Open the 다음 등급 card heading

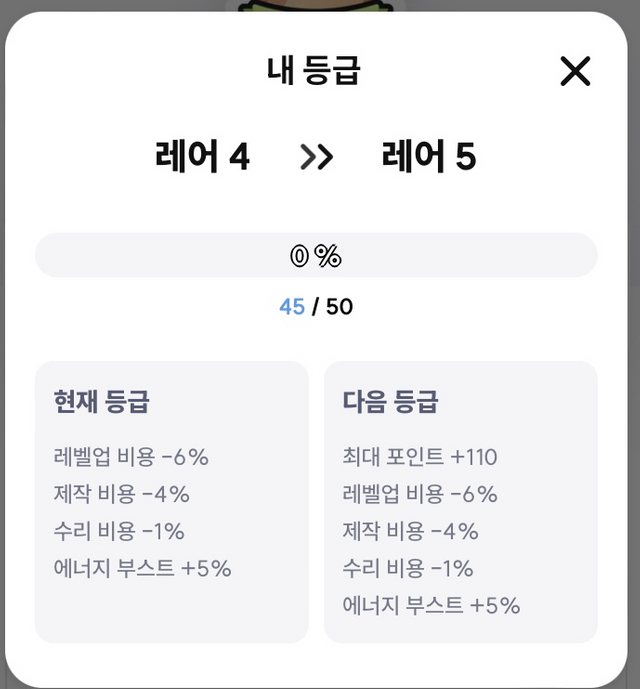point(390,401)
